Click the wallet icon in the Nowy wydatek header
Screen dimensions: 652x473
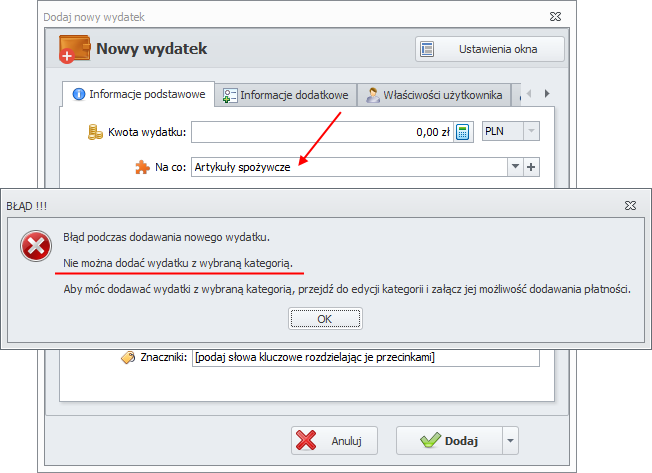tap(75, 49)
